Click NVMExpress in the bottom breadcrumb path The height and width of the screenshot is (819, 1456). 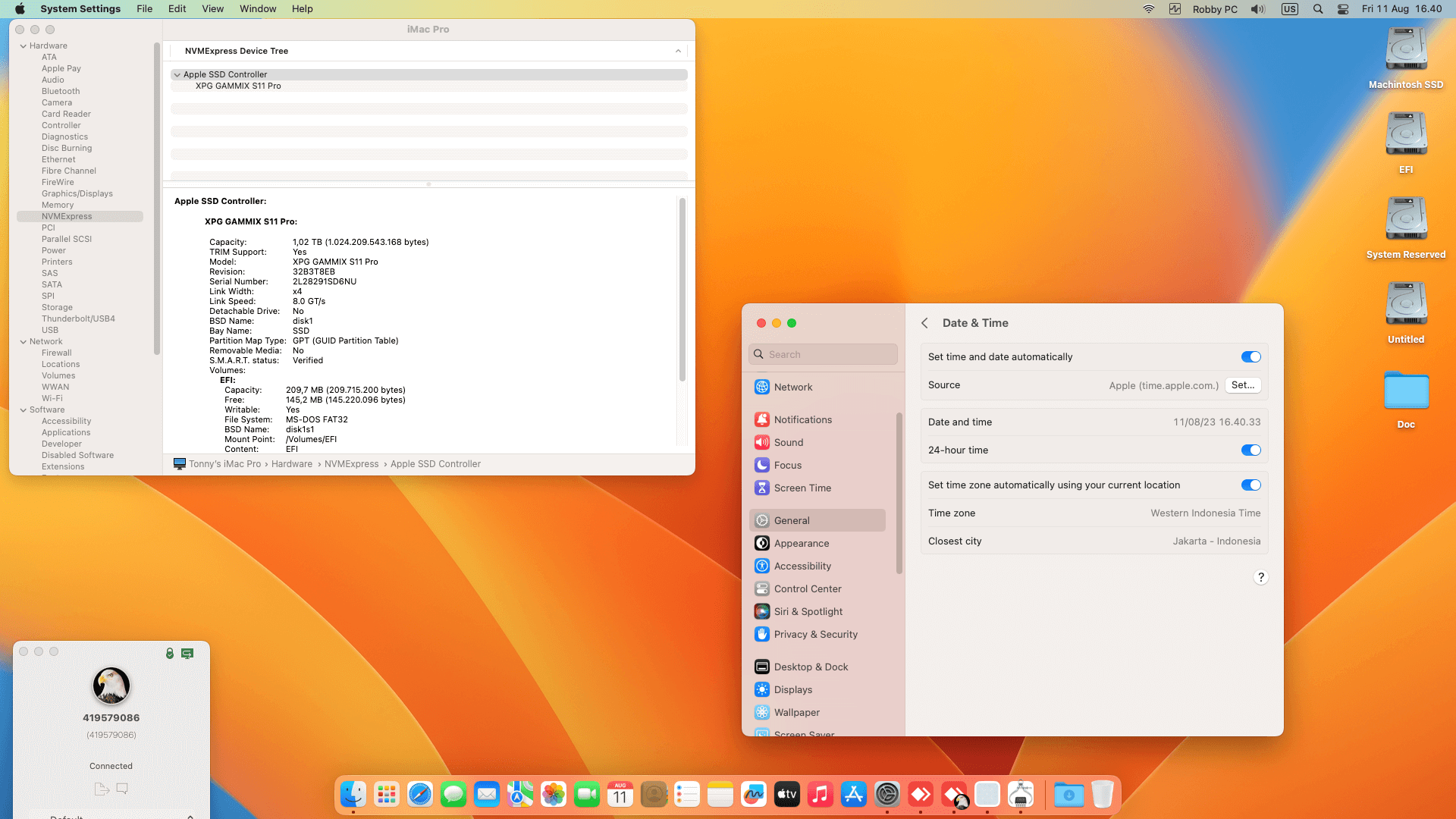352,464
